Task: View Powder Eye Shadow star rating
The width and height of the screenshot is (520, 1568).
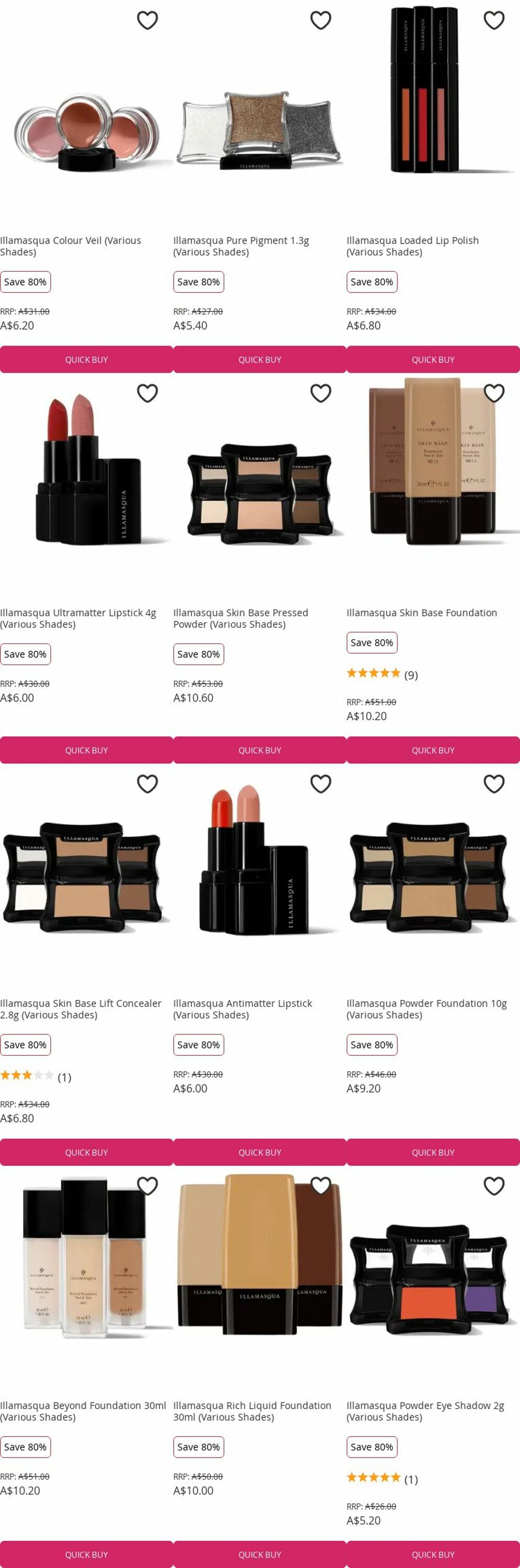Action: point(382,1479)
